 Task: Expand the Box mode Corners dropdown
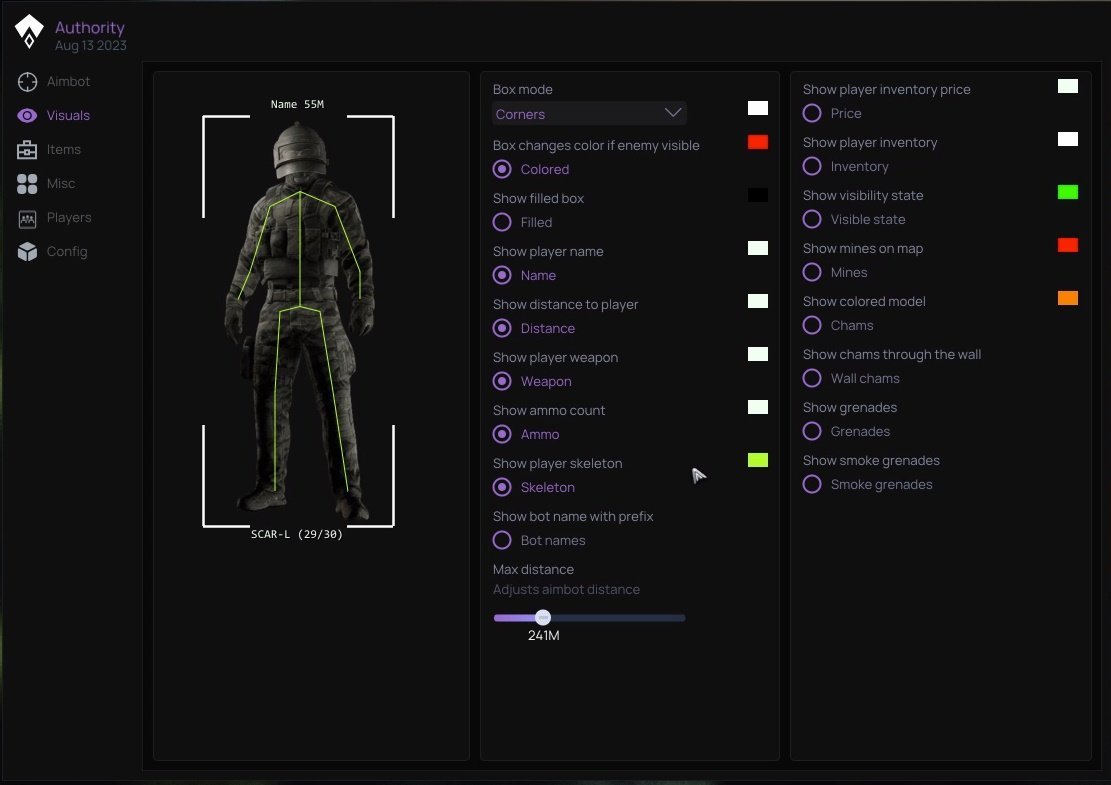(589, 114)
